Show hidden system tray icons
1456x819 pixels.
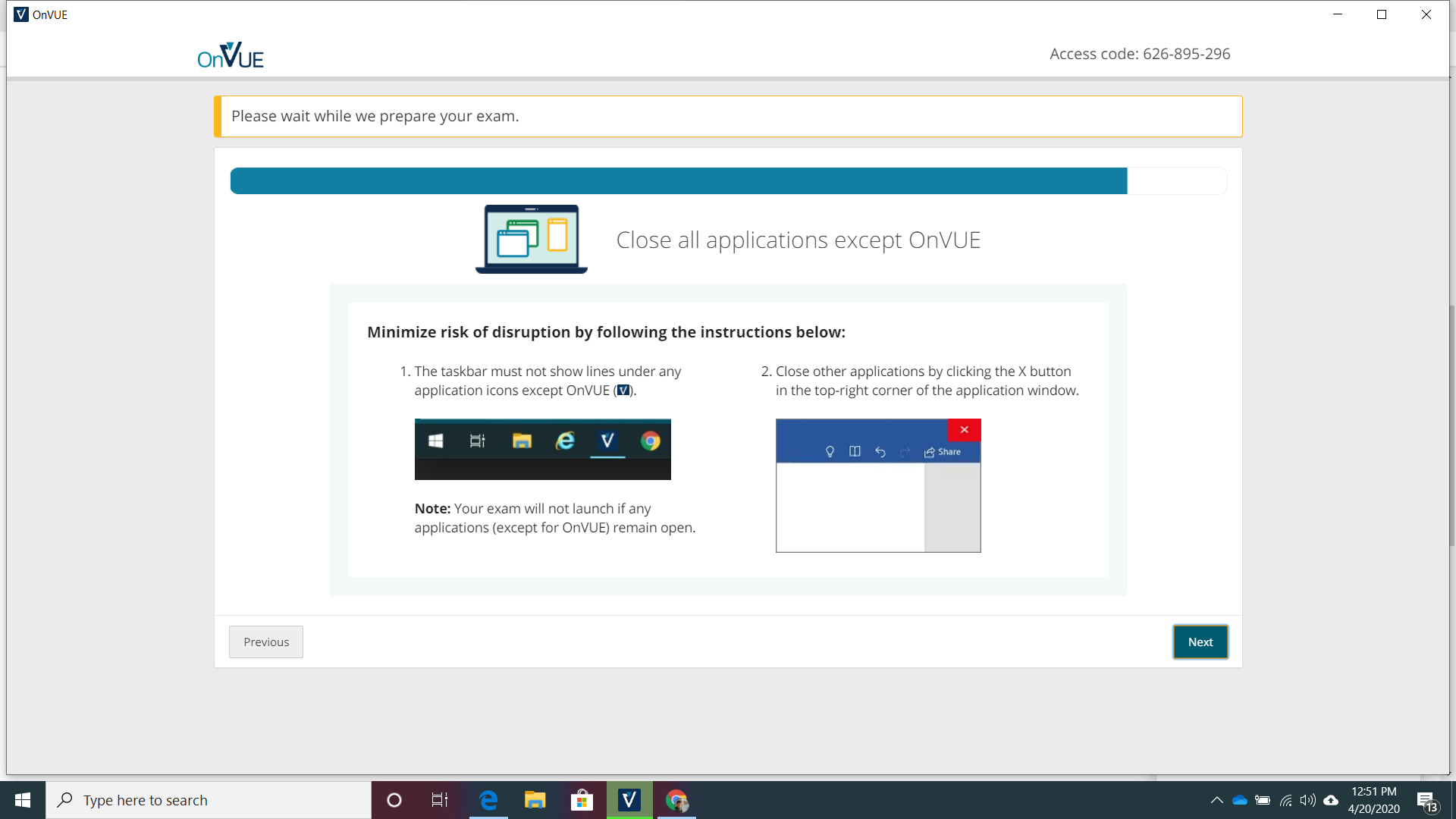[1216, 800]
